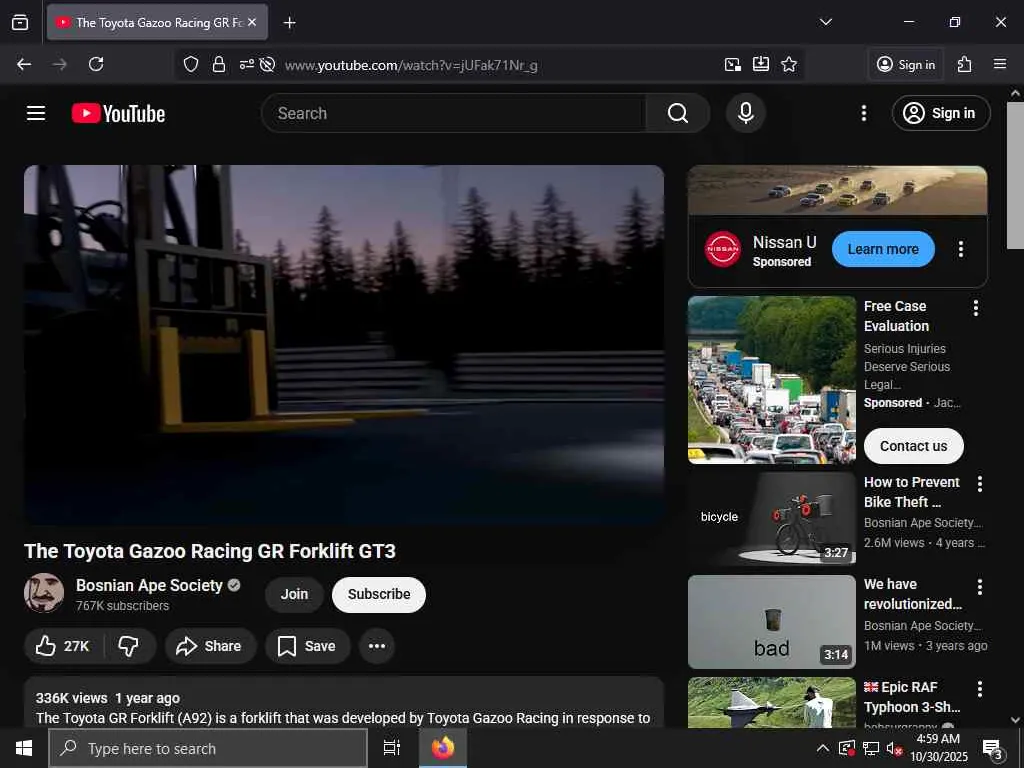1024x768 pixels.
Task: Open picture-in-picture icon in address bar
Action: [x=733, y=64]
